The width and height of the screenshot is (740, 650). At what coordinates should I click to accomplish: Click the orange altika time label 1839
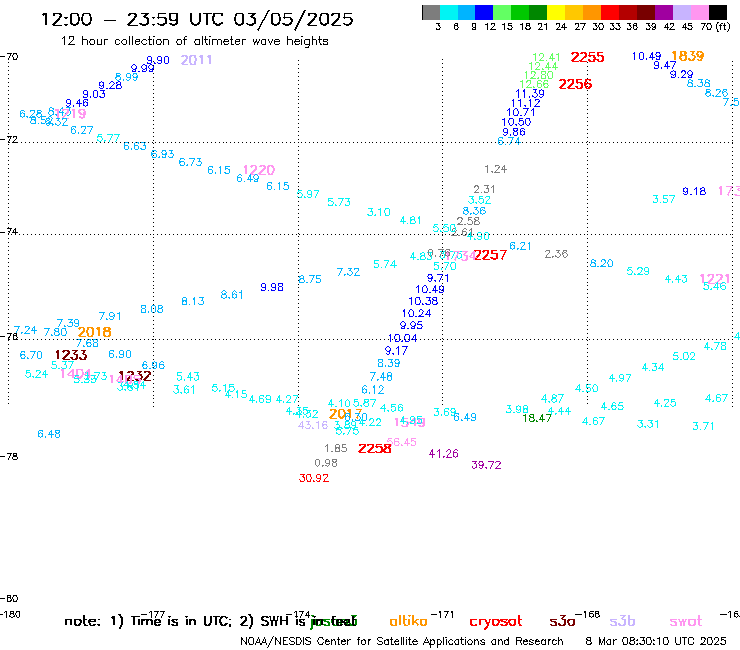point(688,56)
